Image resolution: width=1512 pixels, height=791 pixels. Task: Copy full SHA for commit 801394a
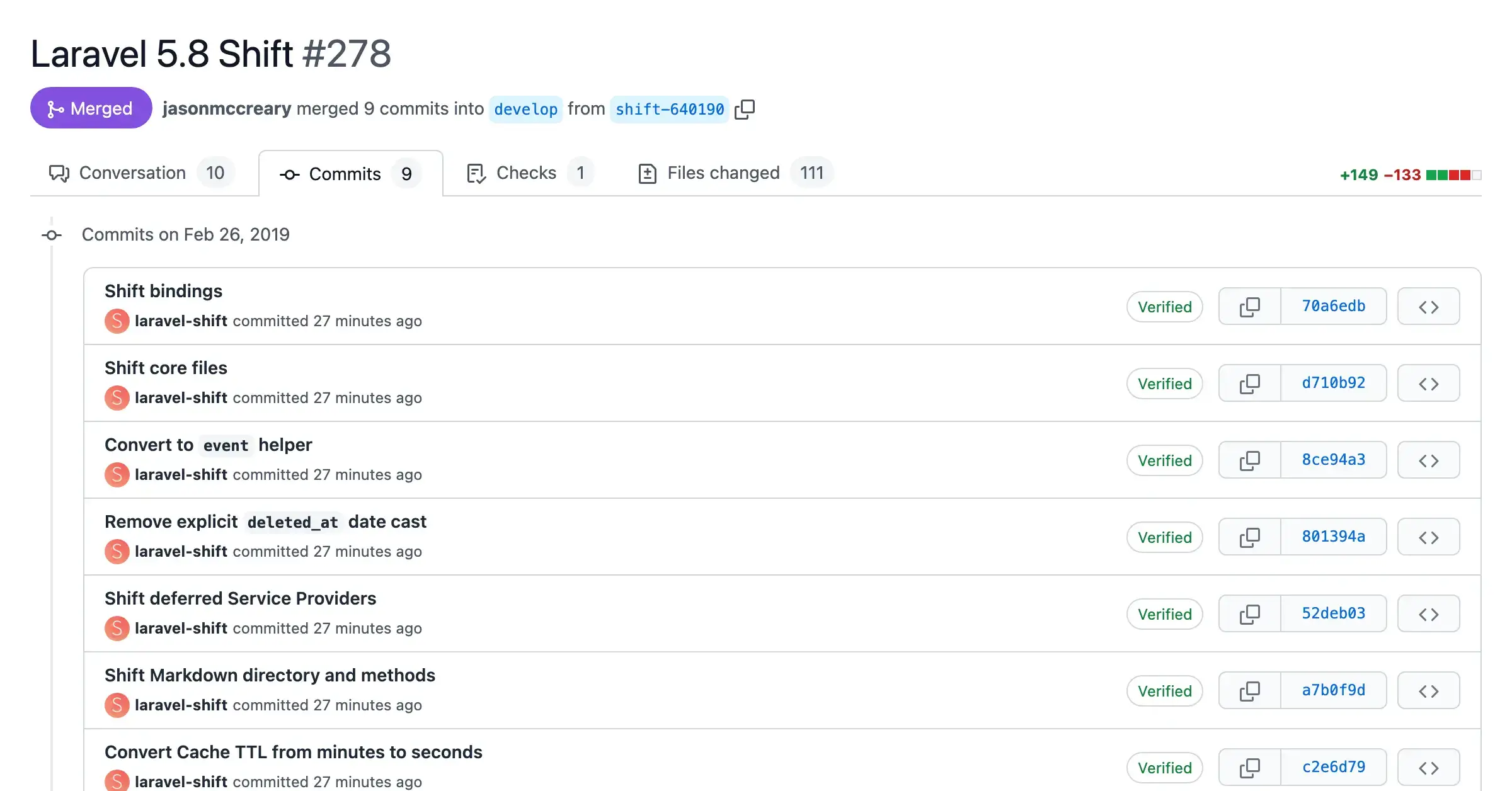tap(1250, 537)
